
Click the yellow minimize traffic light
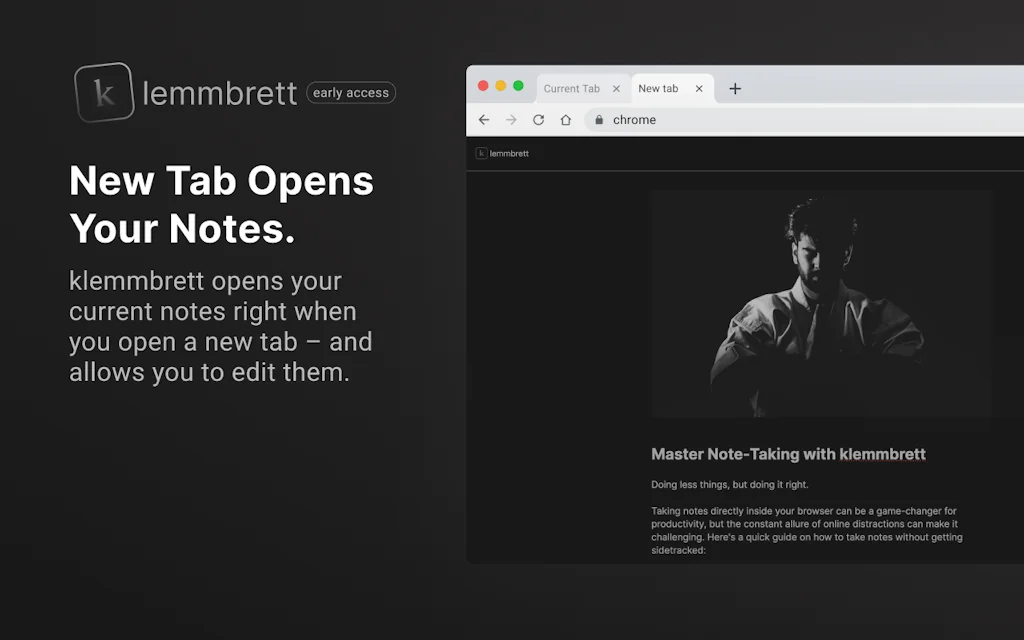tap(501, 87)
